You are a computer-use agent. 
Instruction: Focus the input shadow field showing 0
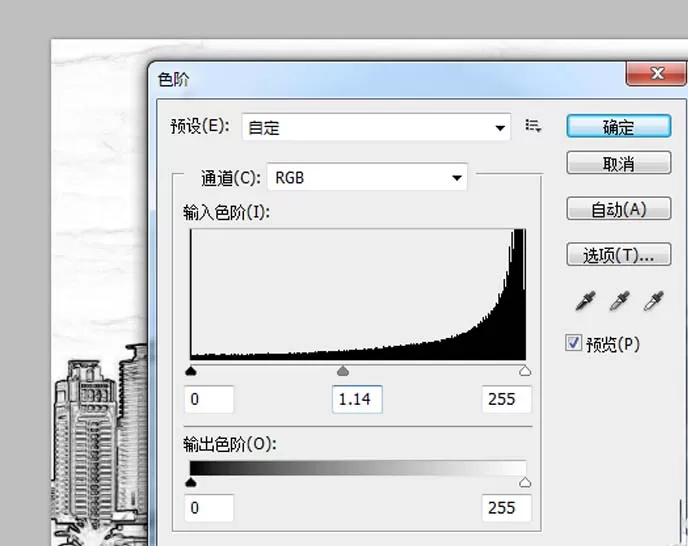(x=209, y=399)
